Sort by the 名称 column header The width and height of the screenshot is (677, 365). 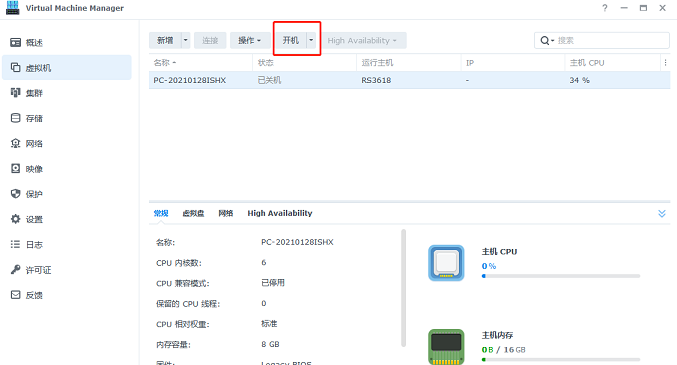point(200,63)
